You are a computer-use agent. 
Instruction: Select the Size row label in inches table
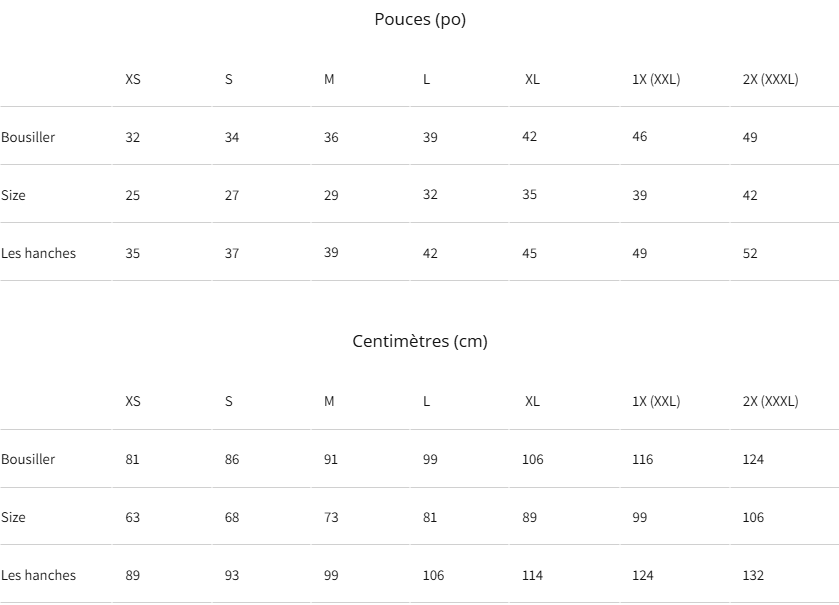click(14, 195)
